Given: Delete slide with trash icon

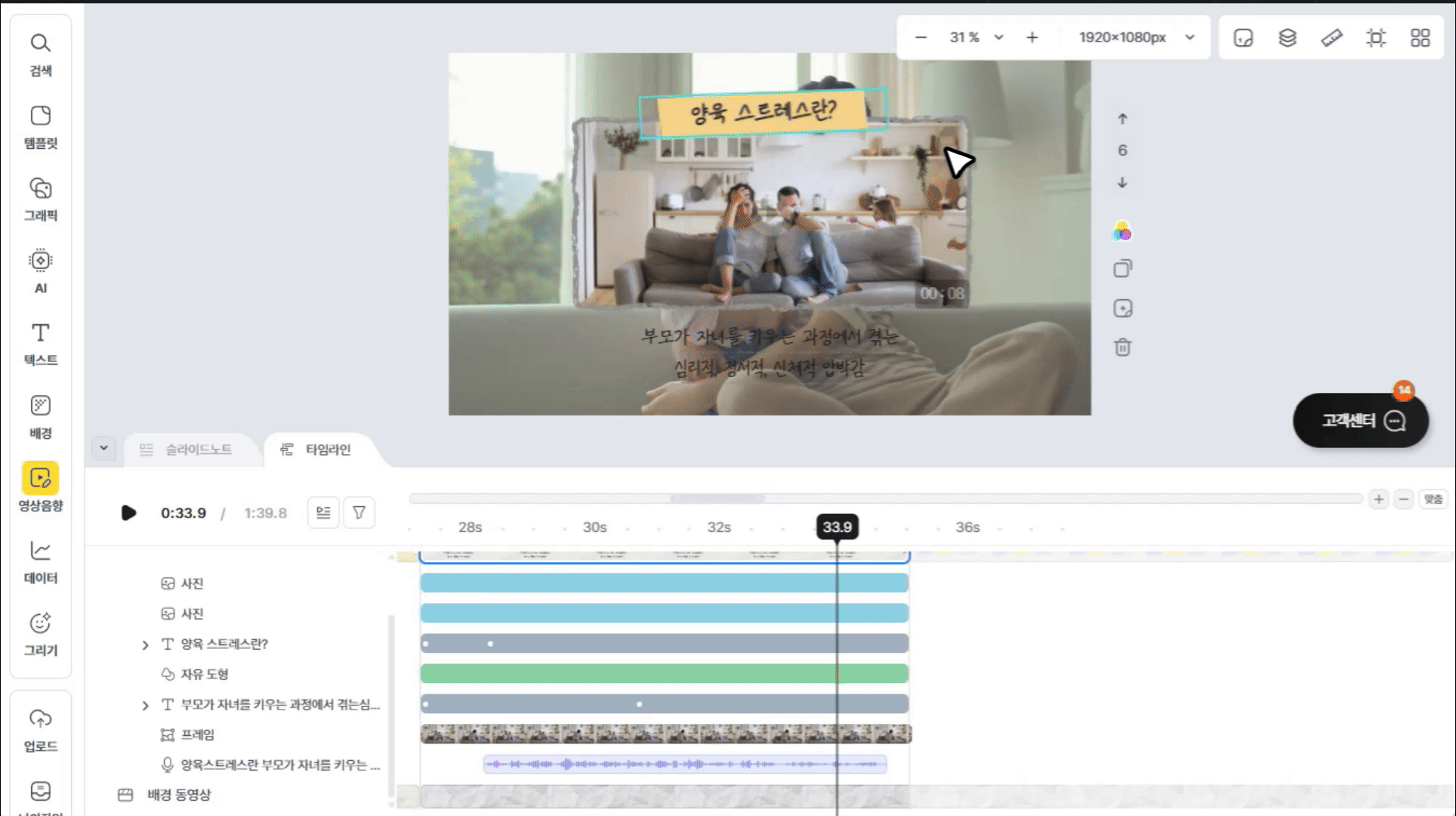Looking at the screenshot, I should [1122, 348].
